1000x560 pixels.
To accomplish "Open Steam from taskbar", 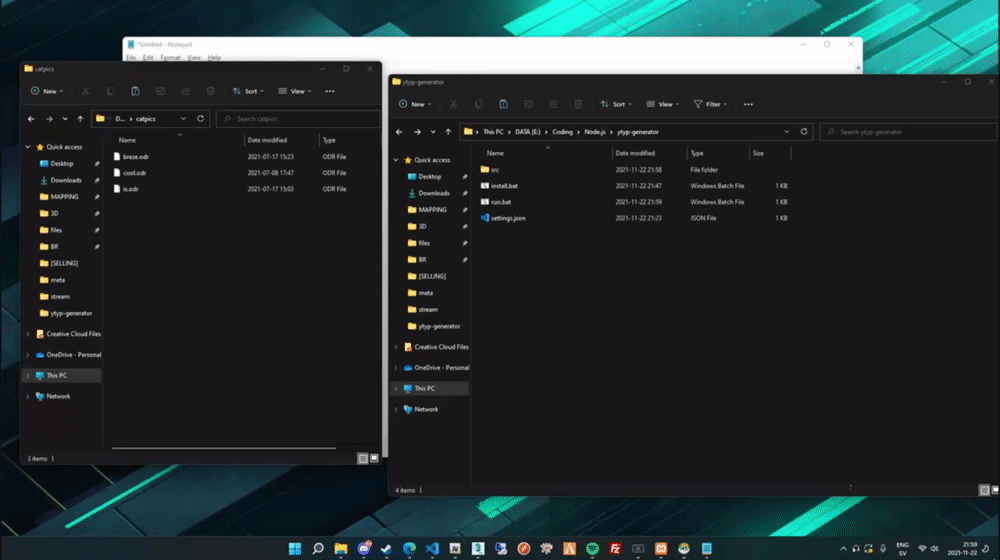I will (x=386, y=549).
